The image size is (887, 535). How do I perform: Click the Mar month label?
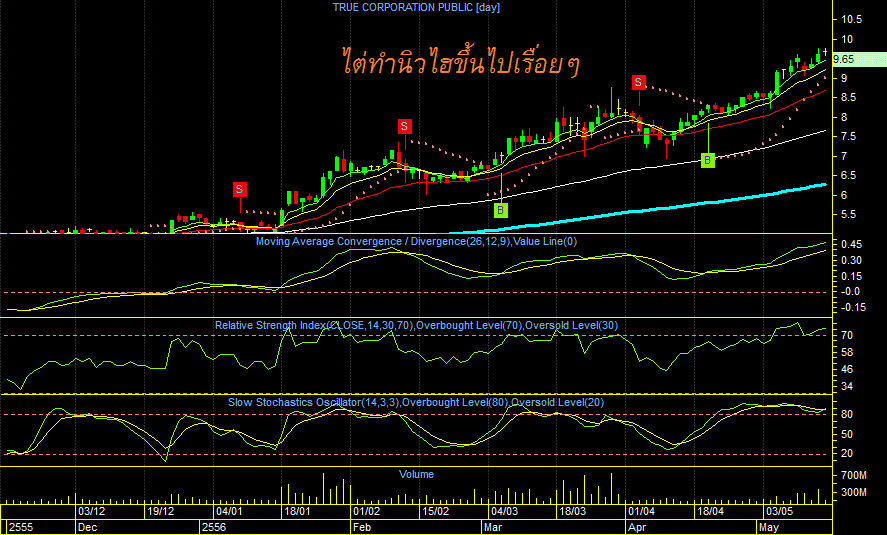(x=493, y=527)
